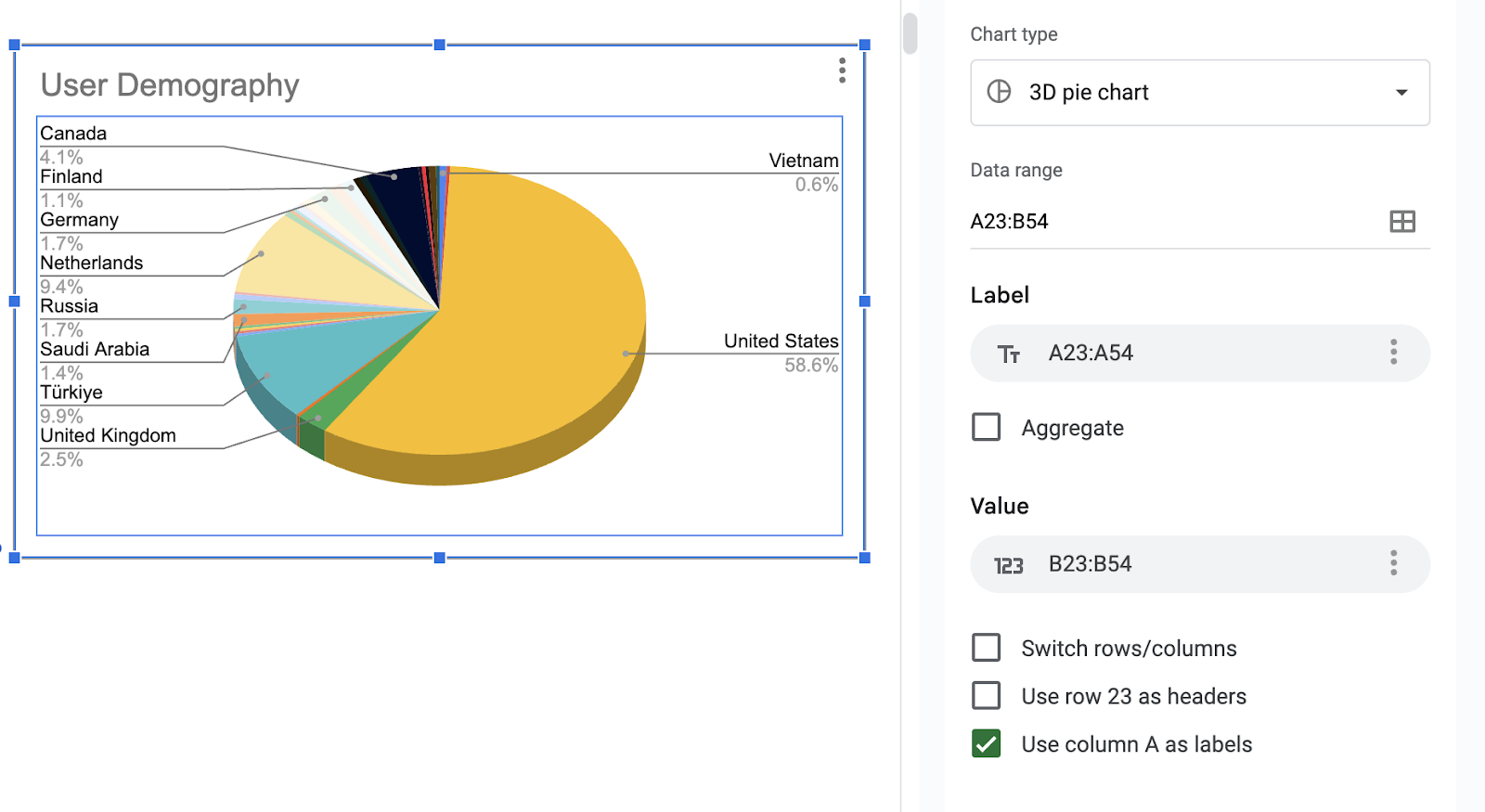Click the 123 number icon in Value chip
1485x812 pixels.
(x=1009, y=565)
